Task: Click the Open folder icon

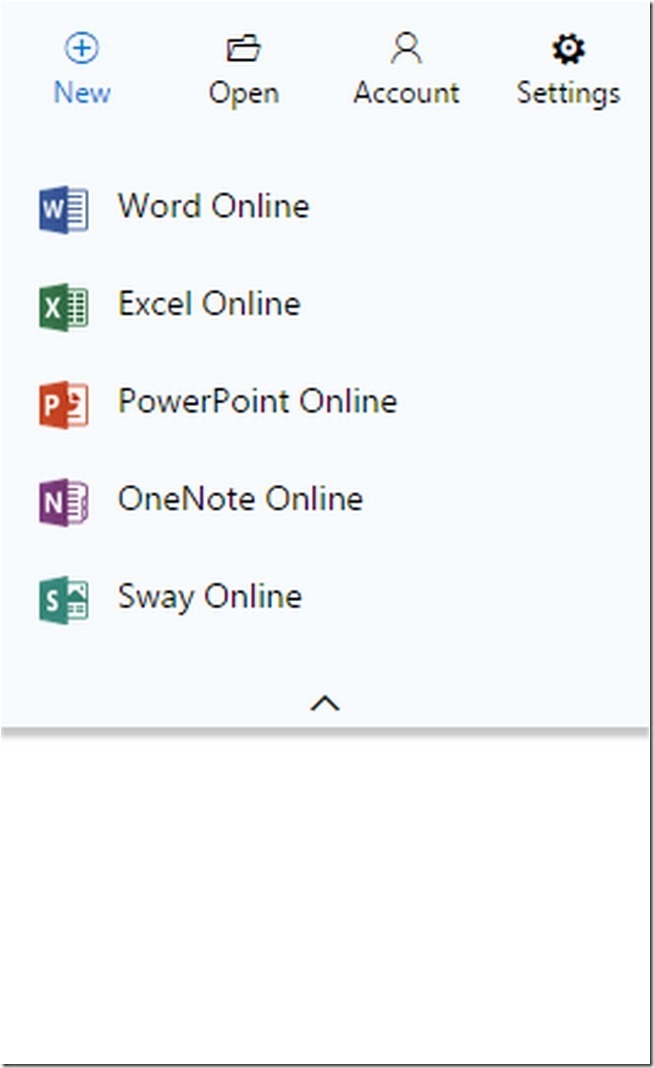Action: [243, 48]
